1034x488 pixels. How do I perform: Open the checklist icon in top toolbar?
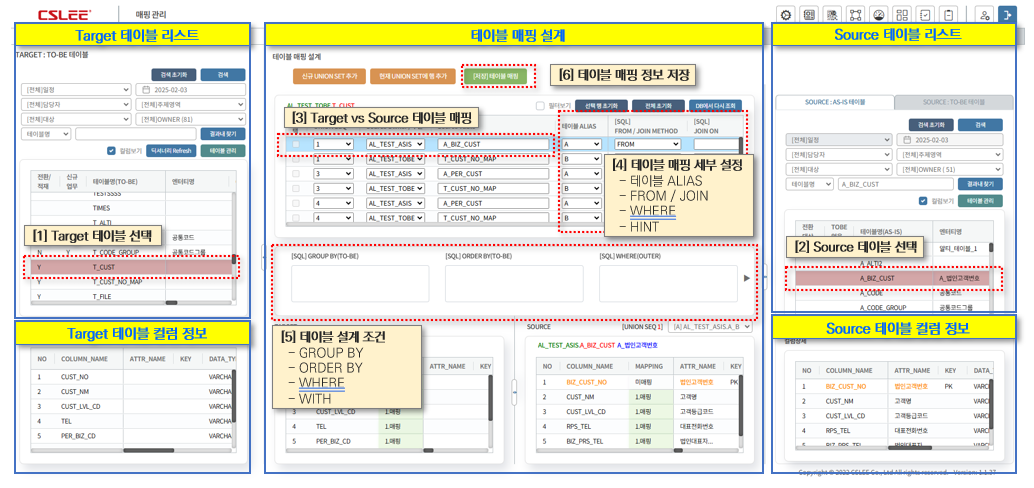[924, 15]
